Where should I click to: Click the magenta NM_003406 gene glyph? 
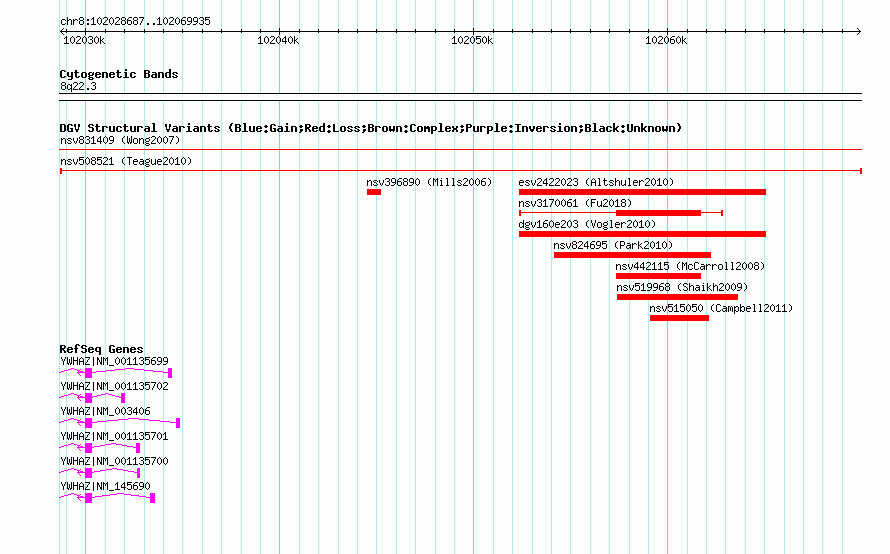120,423
